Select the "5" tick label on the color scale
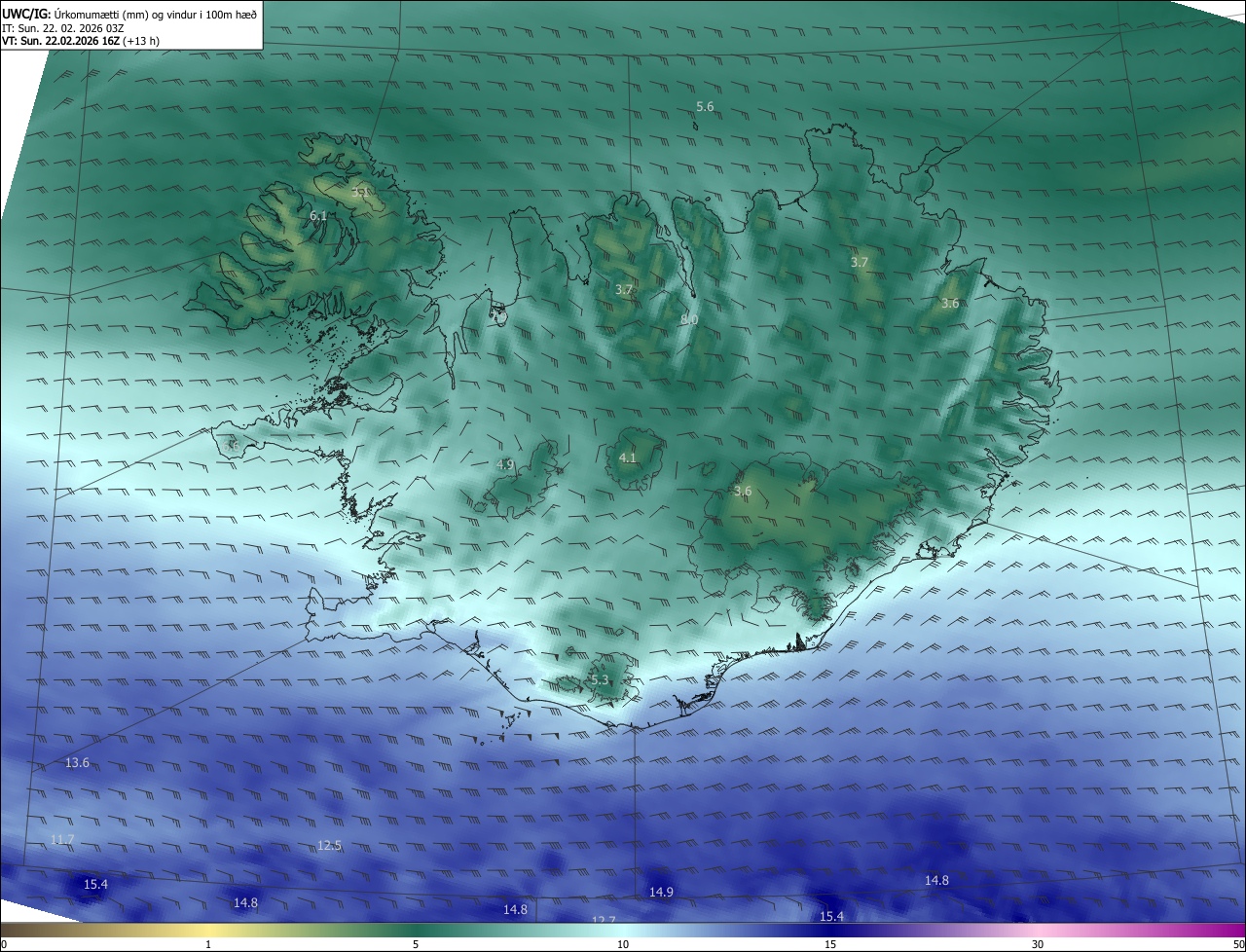Screen dimensions: 1246x952 tap(416, 944)
